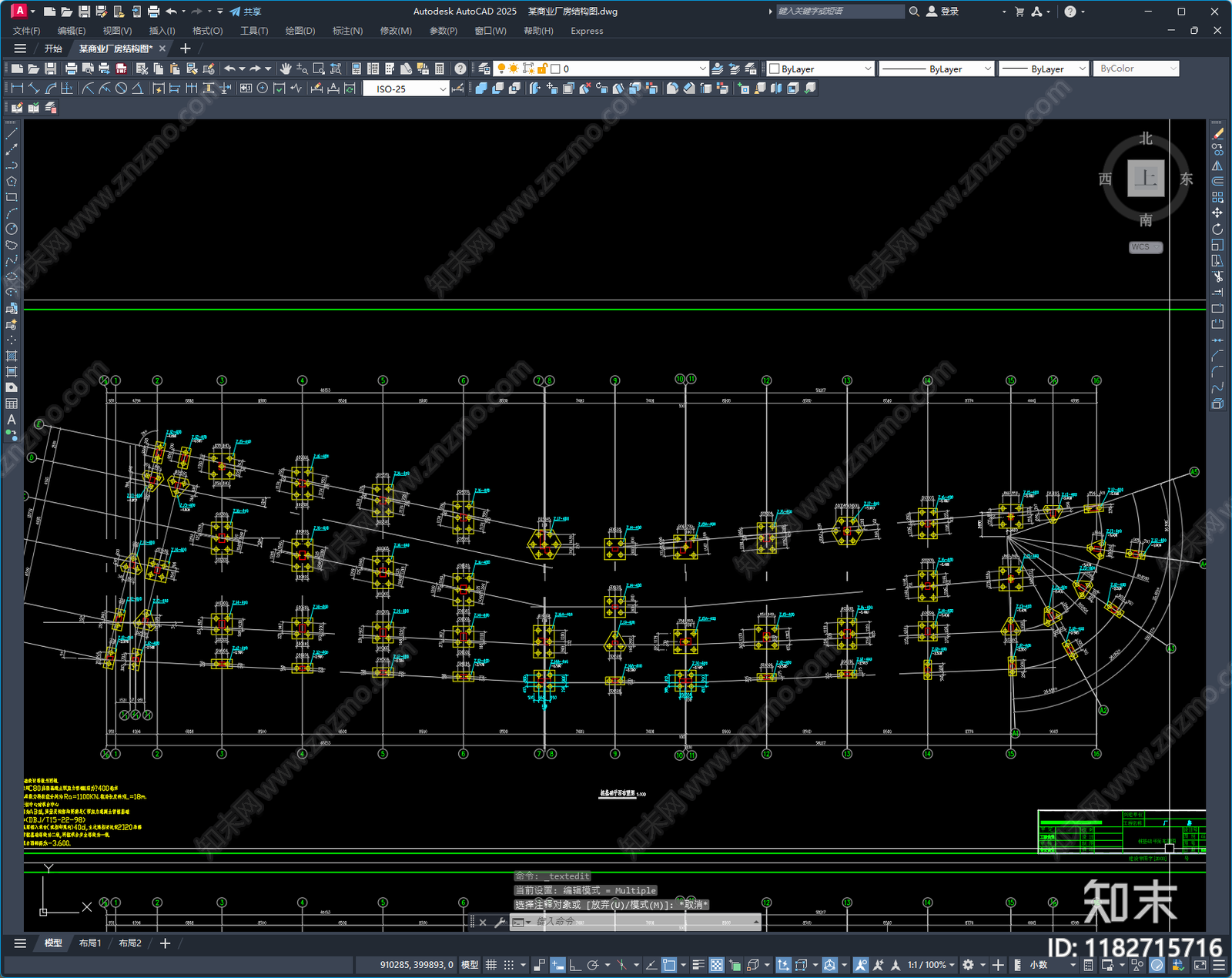Screen dimensions: 1232x978
Task: Open the 修改(M) menu
Action: tap(396, 31)
